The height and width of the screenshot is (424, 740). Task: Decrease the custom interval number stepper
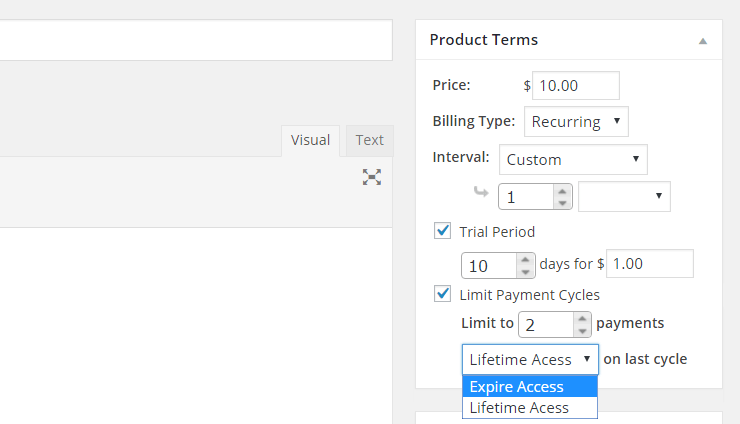[562, 203]
